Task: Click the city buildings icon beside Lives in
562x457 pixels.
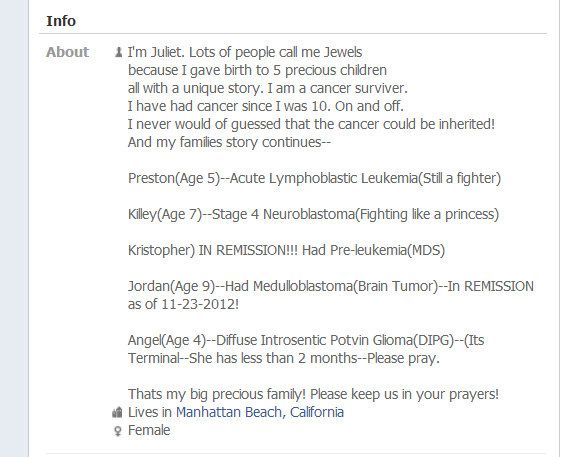Action: pyautogui.click(x=117, y=413)
